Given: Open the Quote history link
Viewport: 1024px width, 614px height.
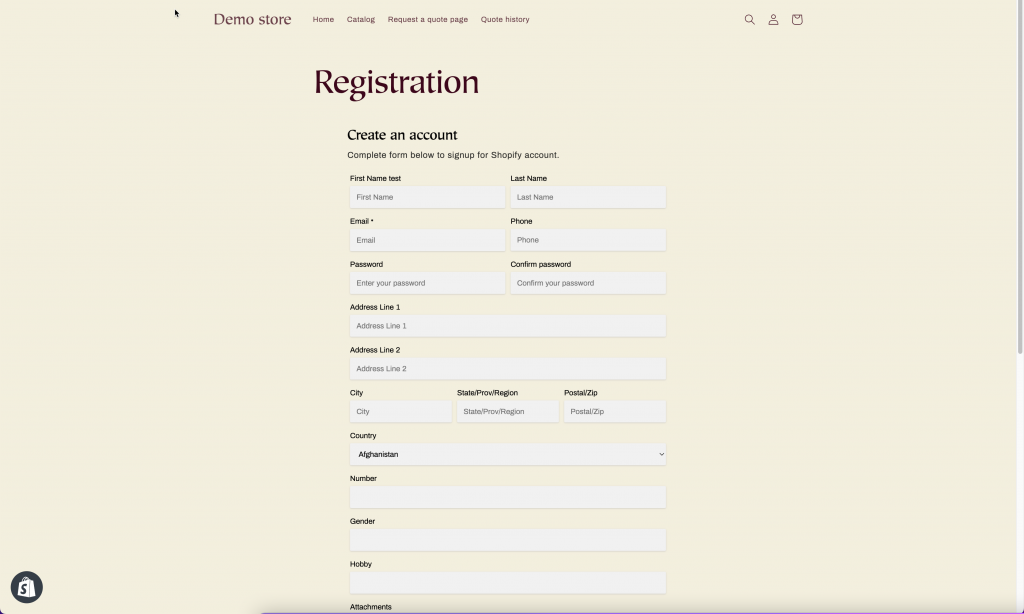Looking at the screenshot, I should [505, 20].
